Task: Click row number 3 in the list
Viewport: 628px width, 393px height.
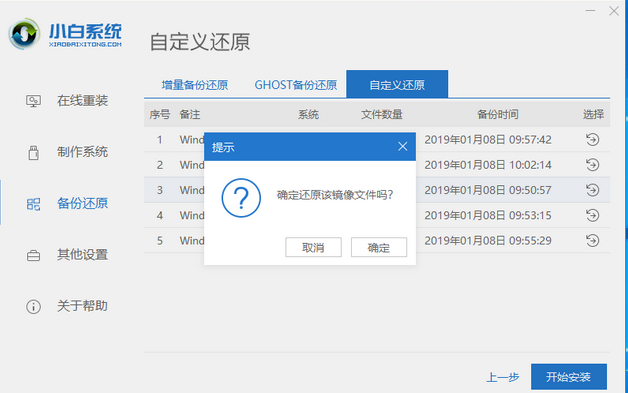Action: coord(160,190)
